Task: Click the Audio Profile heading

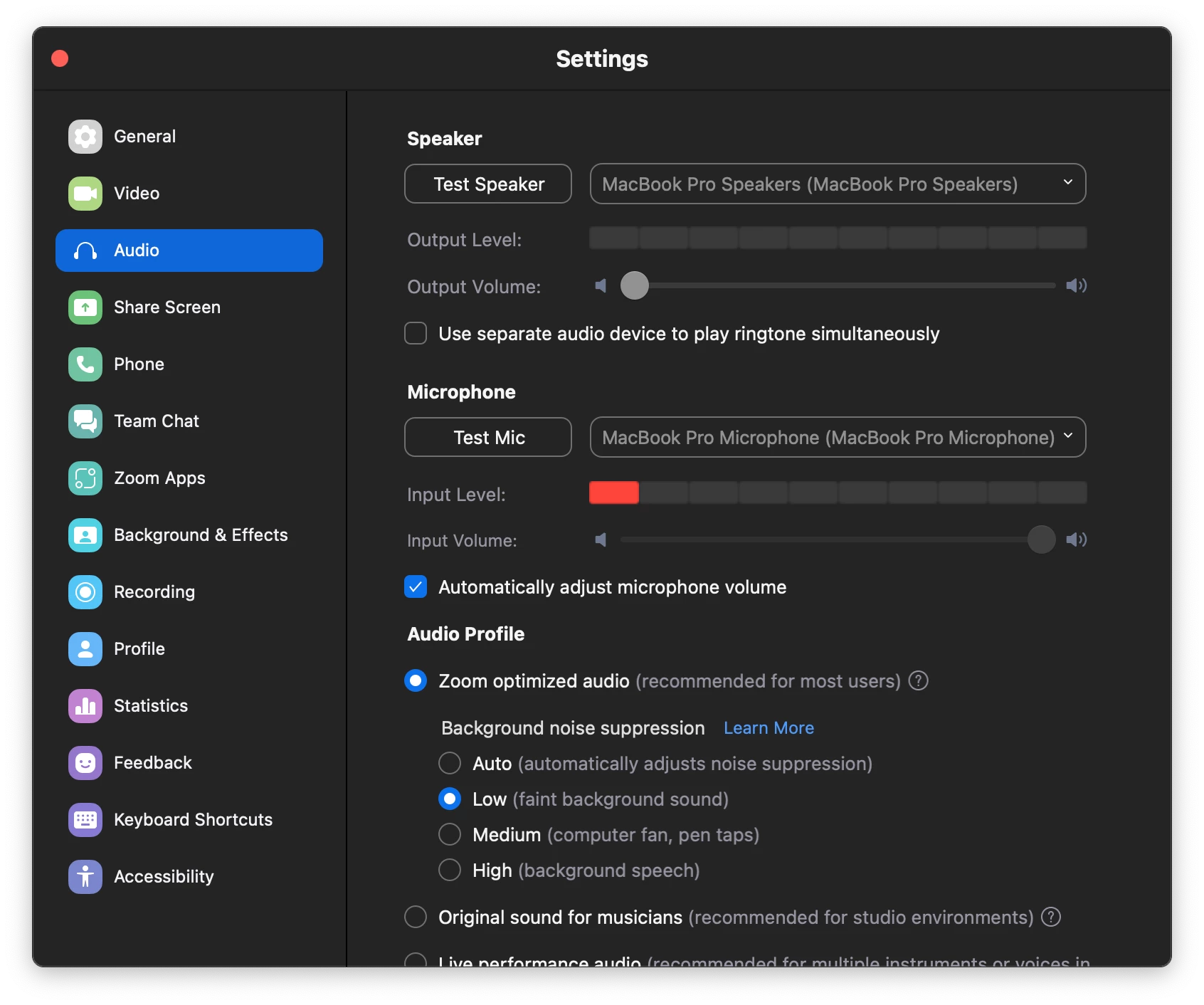Action: [465, 634]
